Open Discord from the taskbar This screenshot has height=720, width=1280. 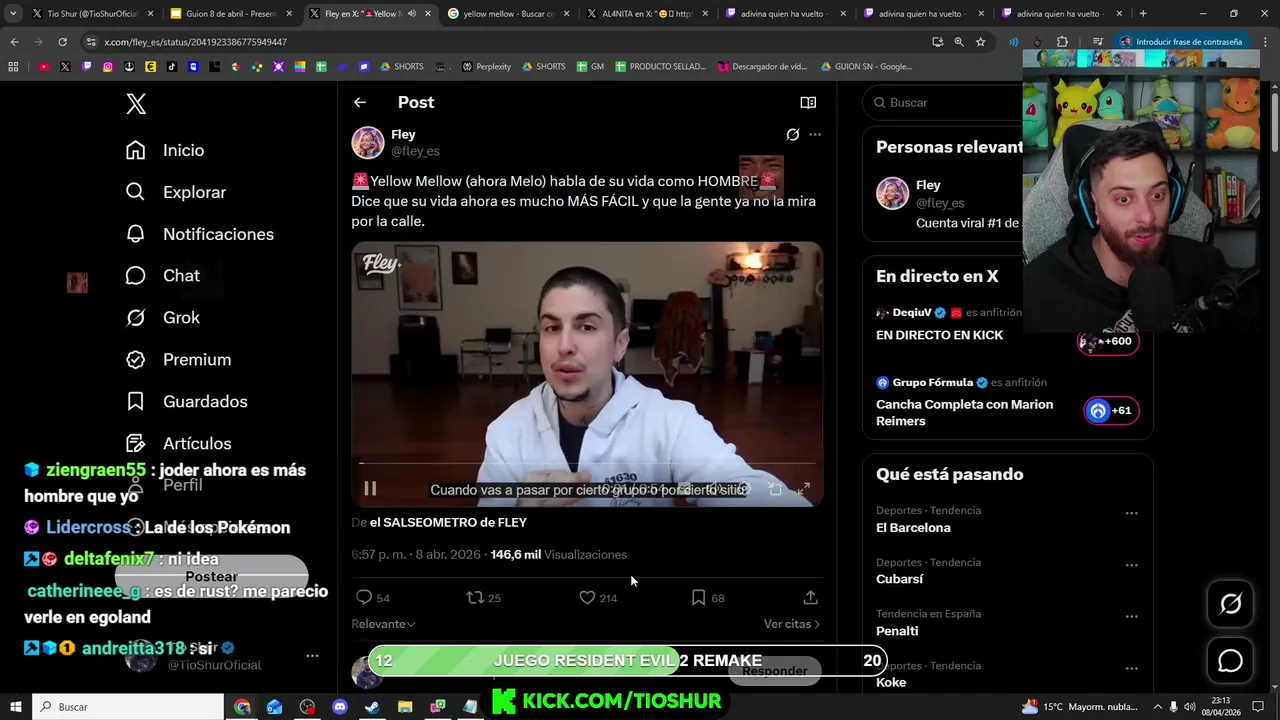point(339,707)
